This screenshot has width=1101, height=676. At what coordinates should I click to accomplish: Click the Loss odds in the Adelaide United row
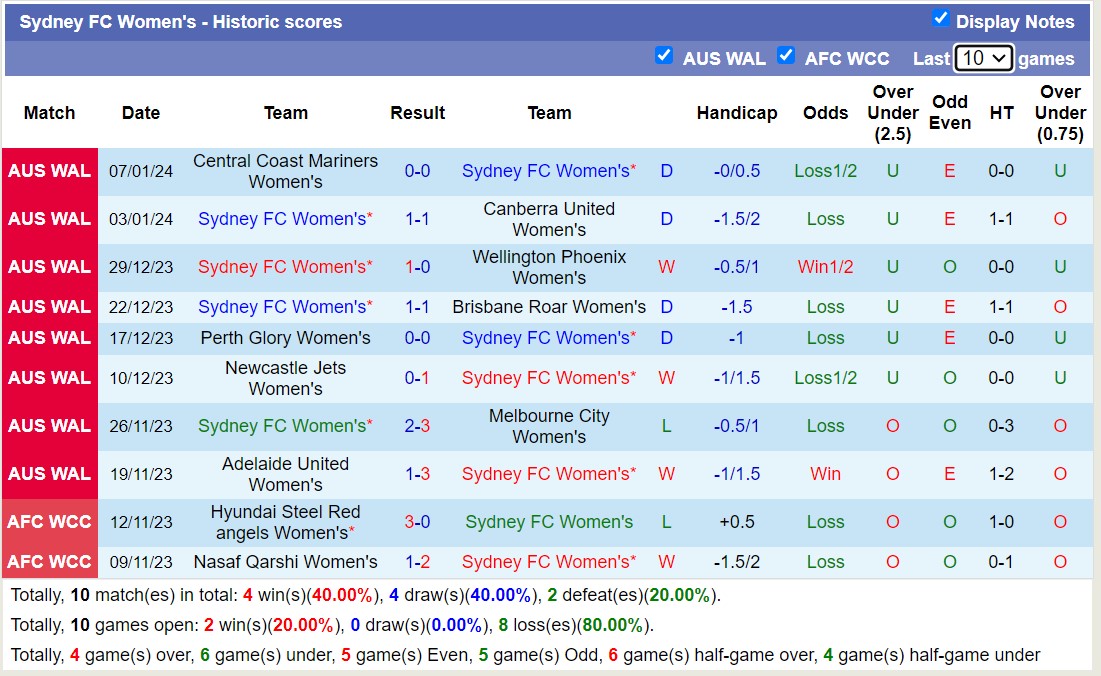point(825,474)
